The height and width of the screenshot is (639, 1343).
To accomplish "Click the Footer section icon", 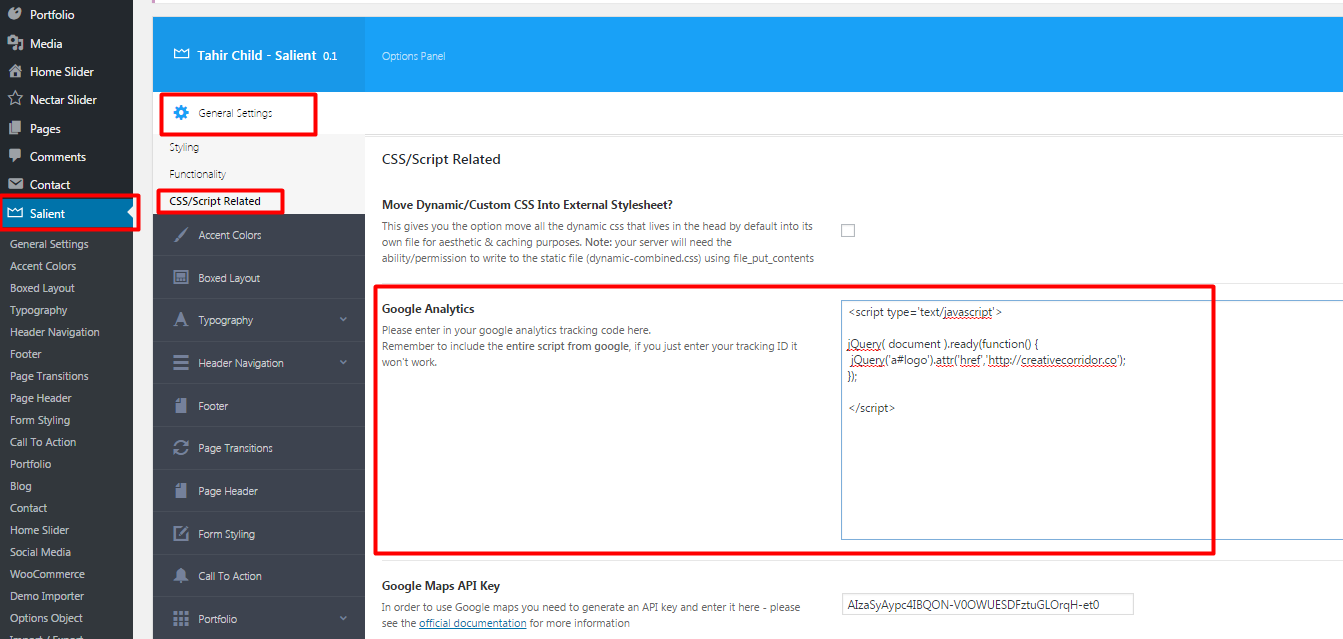I will pyautogui.click(x=182, y=405).
